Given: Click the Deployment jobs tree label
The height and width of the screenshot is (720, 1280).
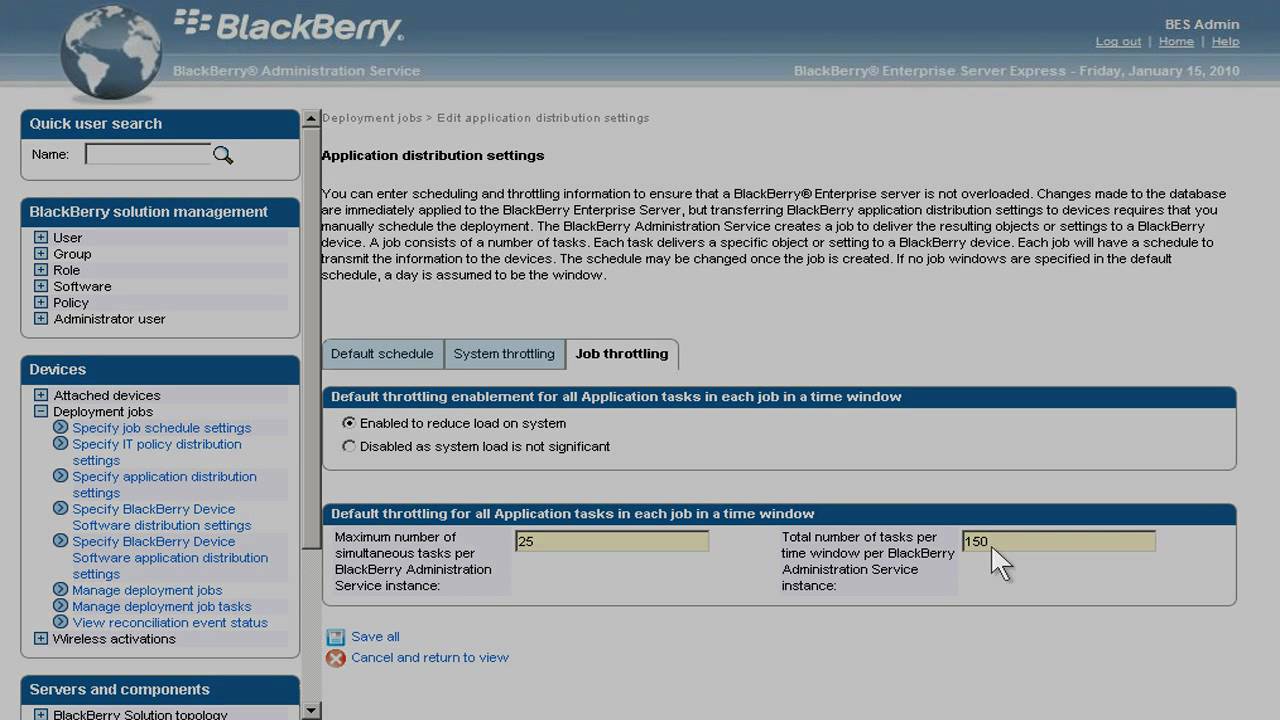Looking at the screenshot, I should (x=103, y=411).
